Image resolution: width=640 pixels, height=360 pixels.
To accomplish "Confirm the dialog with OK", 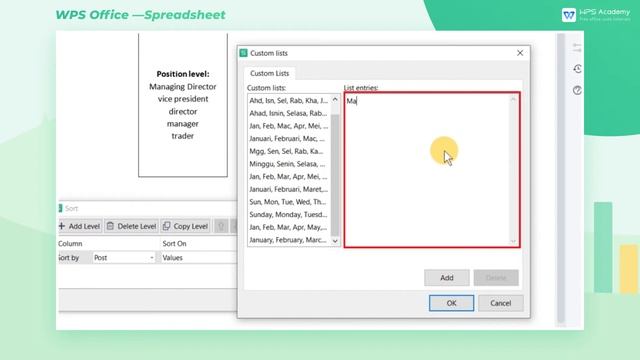I will [x=451, y=303].
